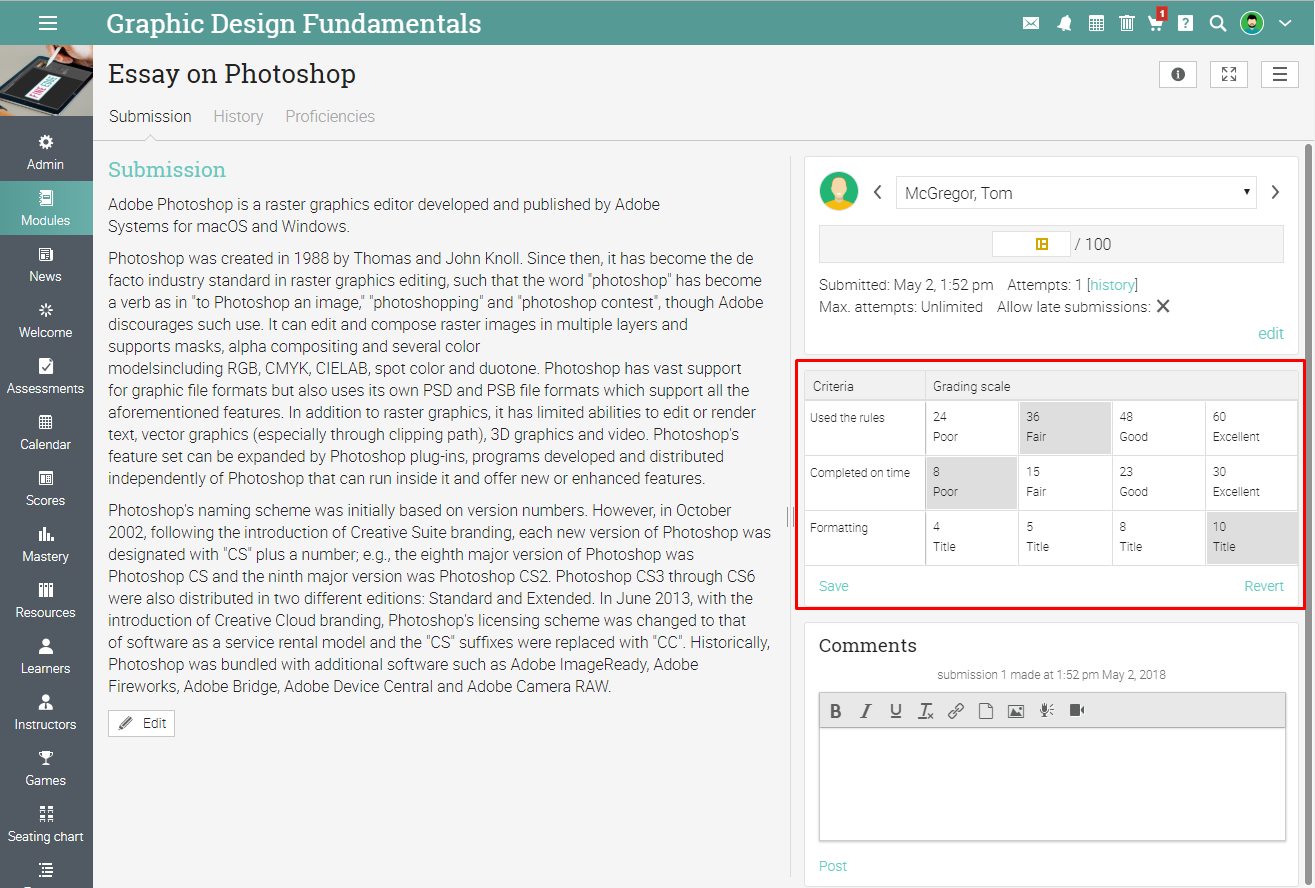Image resolution: width=1315 pixels, height=888 pixels.
Task: Select 48 Good for Used the rules
Action: (1159, 427)
